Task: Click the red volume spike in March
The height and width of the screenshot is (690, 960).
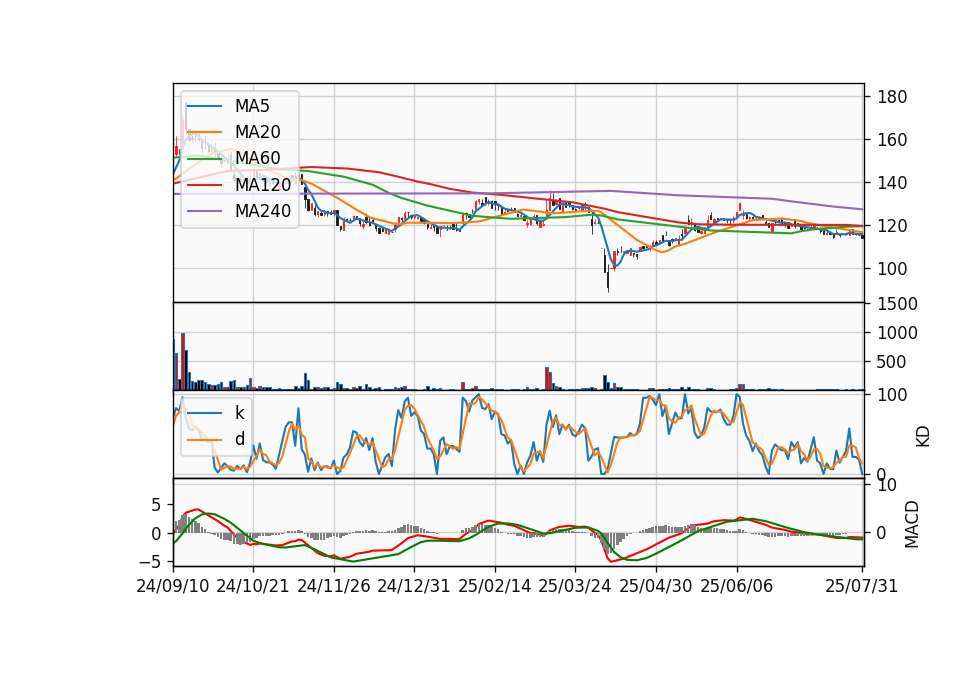Action: pos(547,378)
